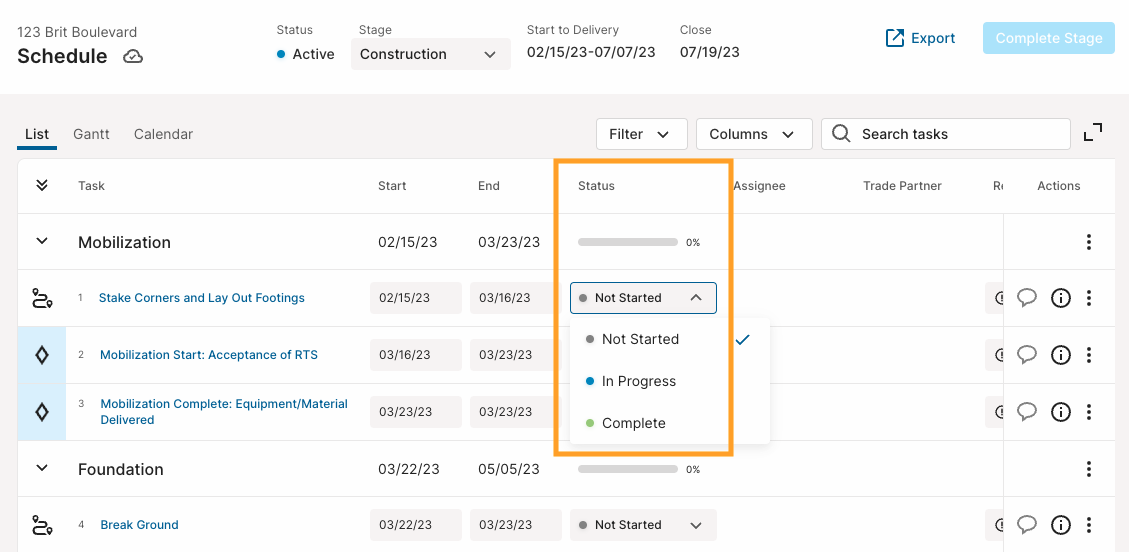Click the Foundation 0% progress bar

[x=628, y=469]
